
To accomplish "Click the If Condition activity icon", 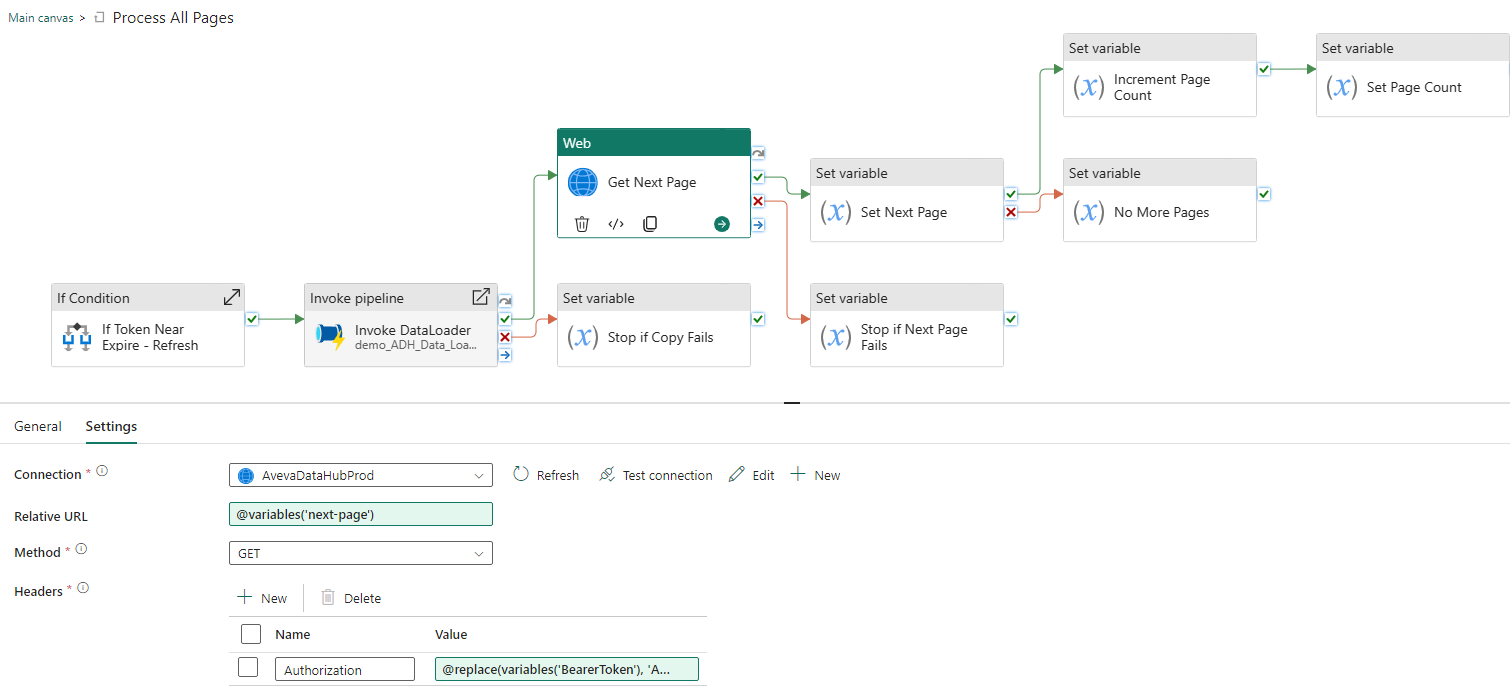I will (x=77, y=337).
